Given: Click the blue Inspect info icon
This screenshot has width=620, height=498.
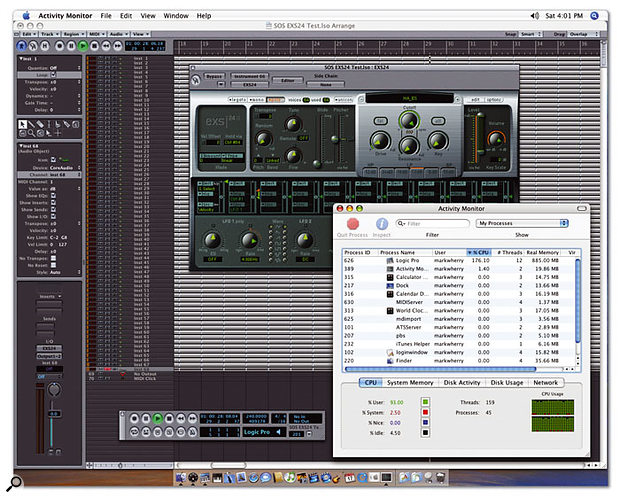Looking at the screenshot, I should [382, 224].
